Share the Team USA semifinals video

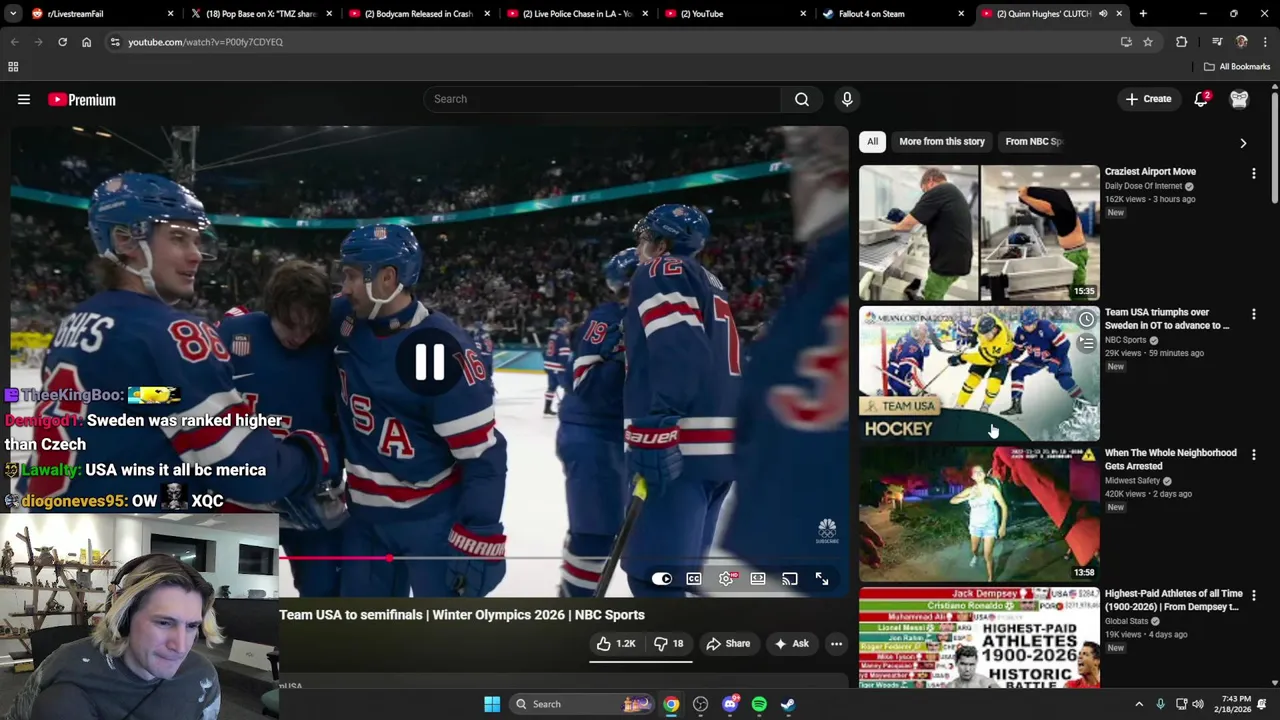[x=728, y=644]
